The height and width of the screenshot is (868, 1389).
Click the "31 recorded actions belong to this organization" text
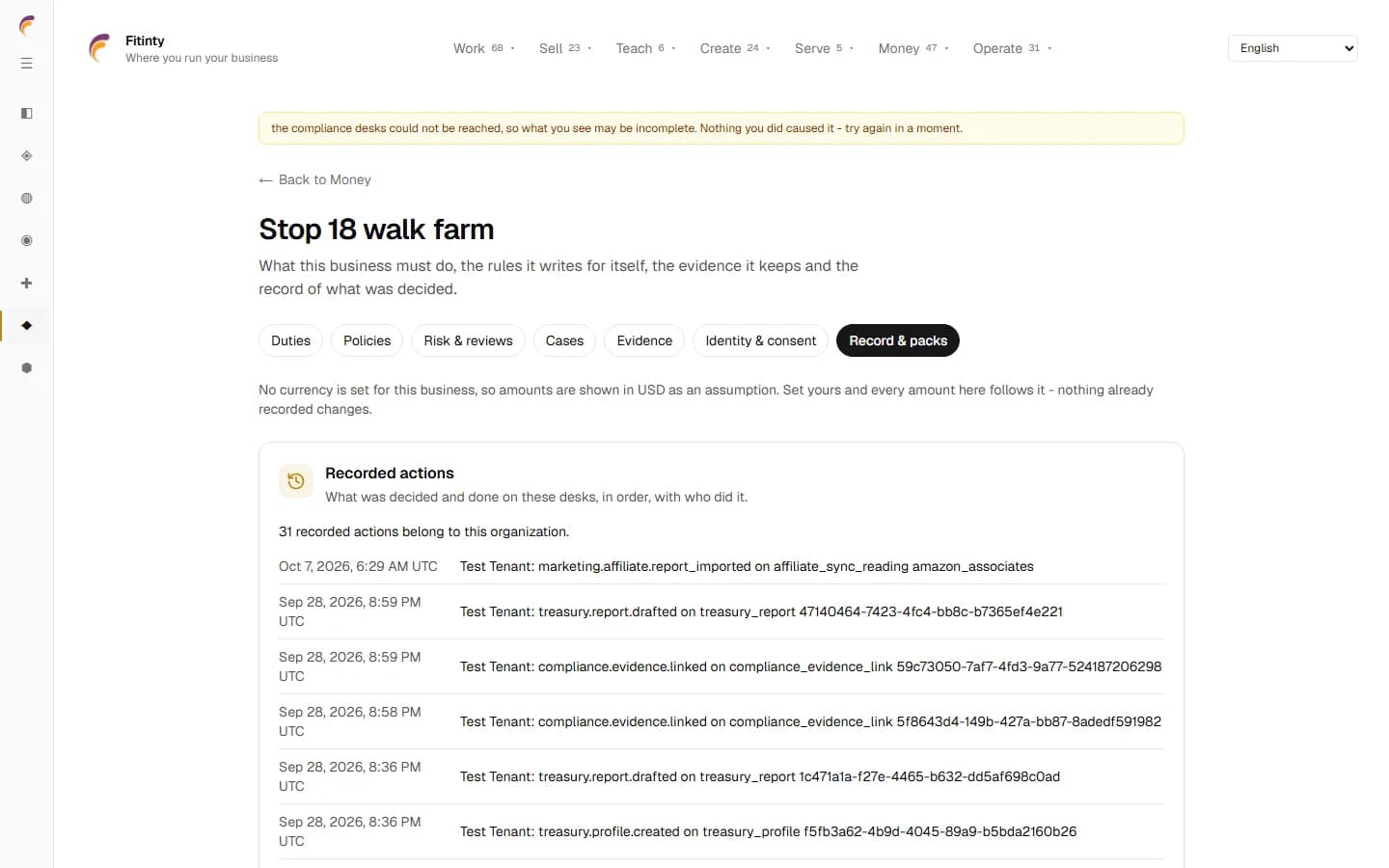pos(423,531)
